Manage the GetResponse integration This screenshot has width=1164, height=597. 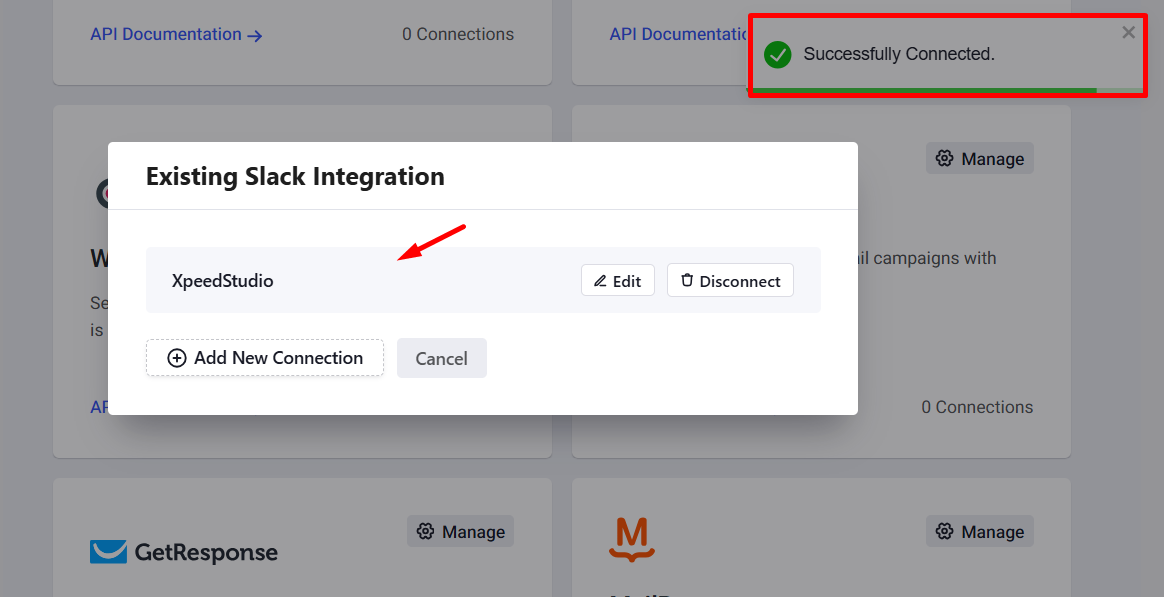click(x=459, y=531)
